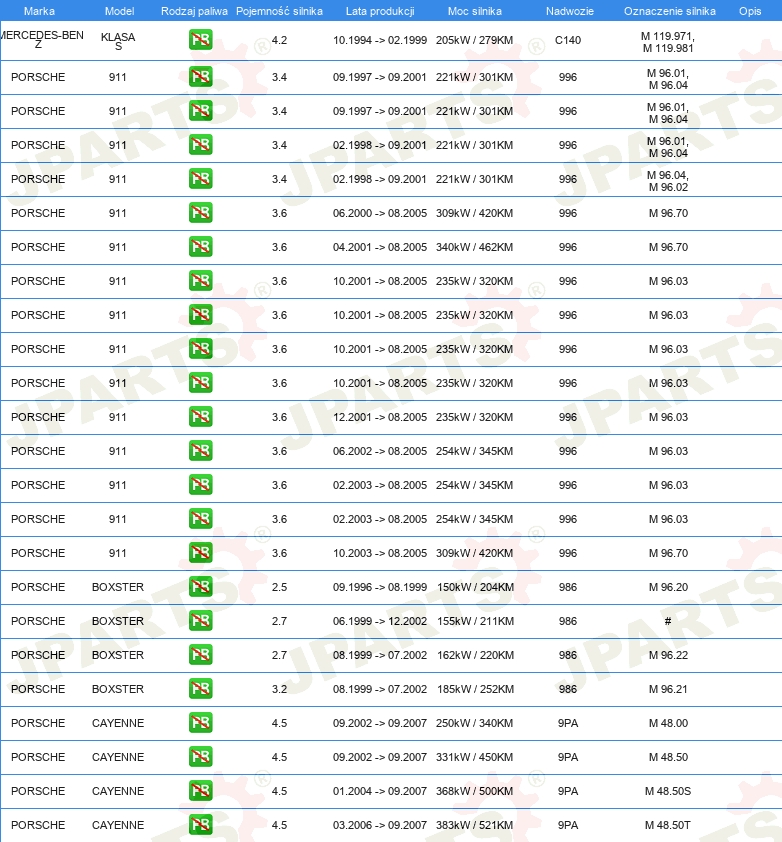Select the 4.2 engine capacity cell
Image resolution: width=782 pixels, height=842 pixels.
(x=279, y=40)
